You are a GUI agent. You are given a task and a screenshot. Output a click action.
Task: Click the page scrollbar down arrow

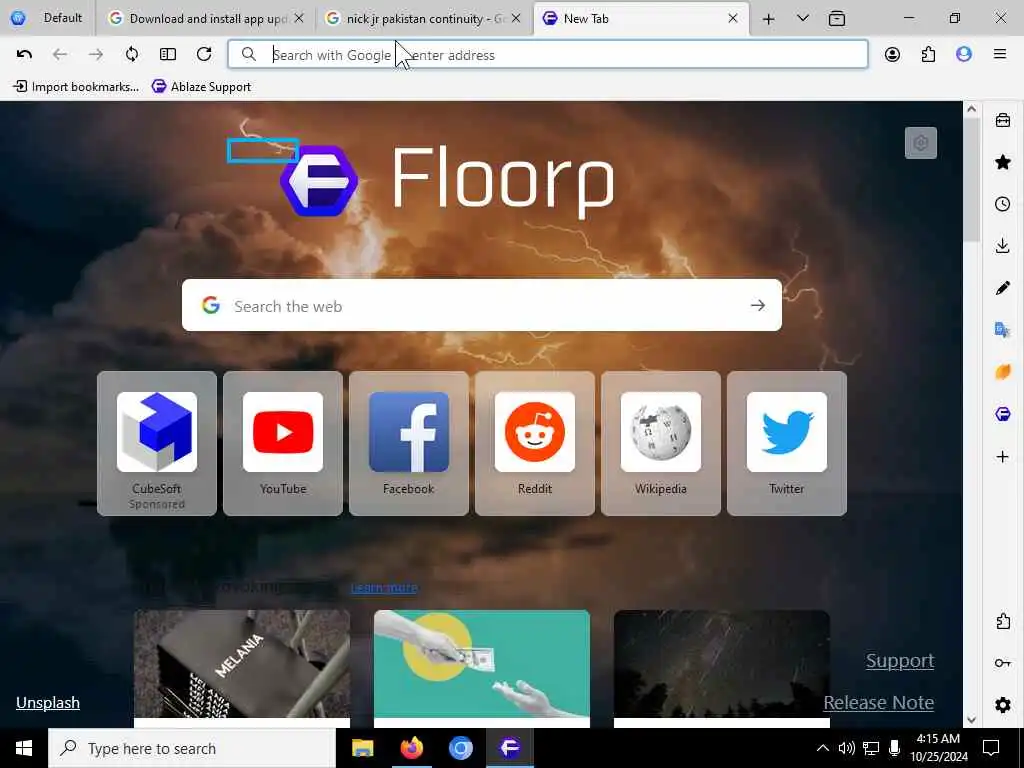[971, 719]
